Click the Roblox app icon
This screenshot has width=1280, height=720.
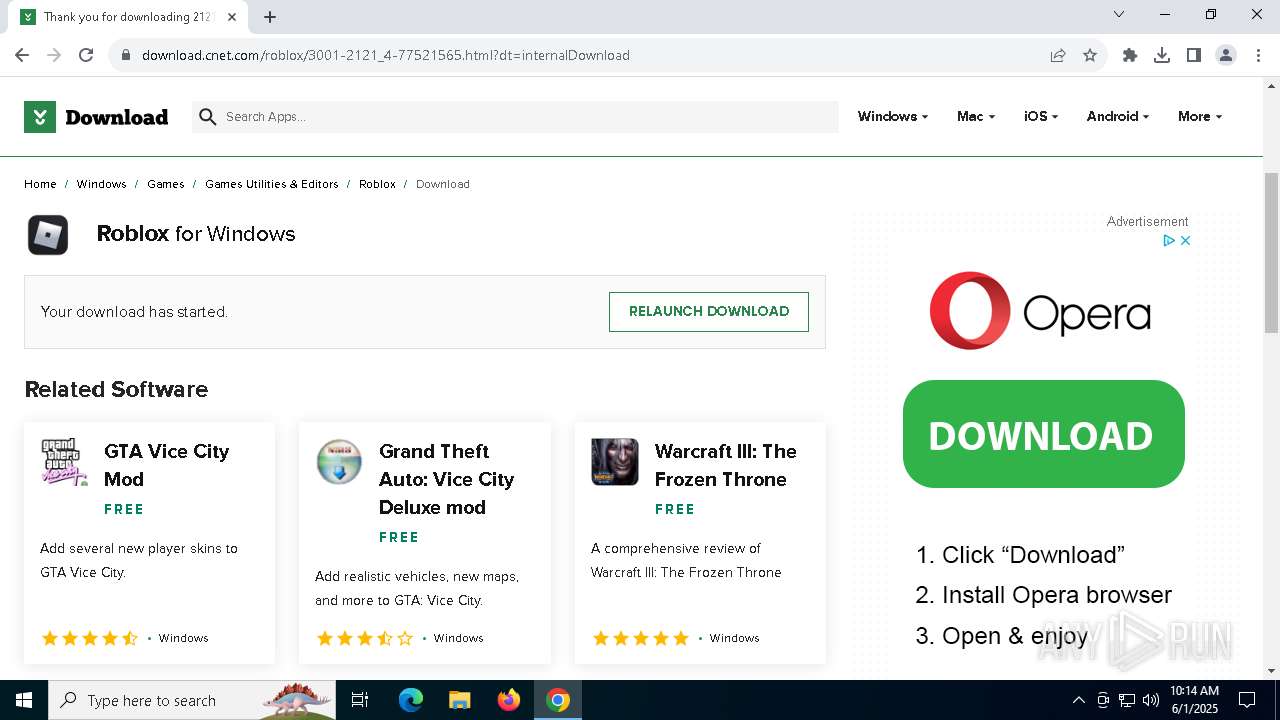tap(48, 235)
